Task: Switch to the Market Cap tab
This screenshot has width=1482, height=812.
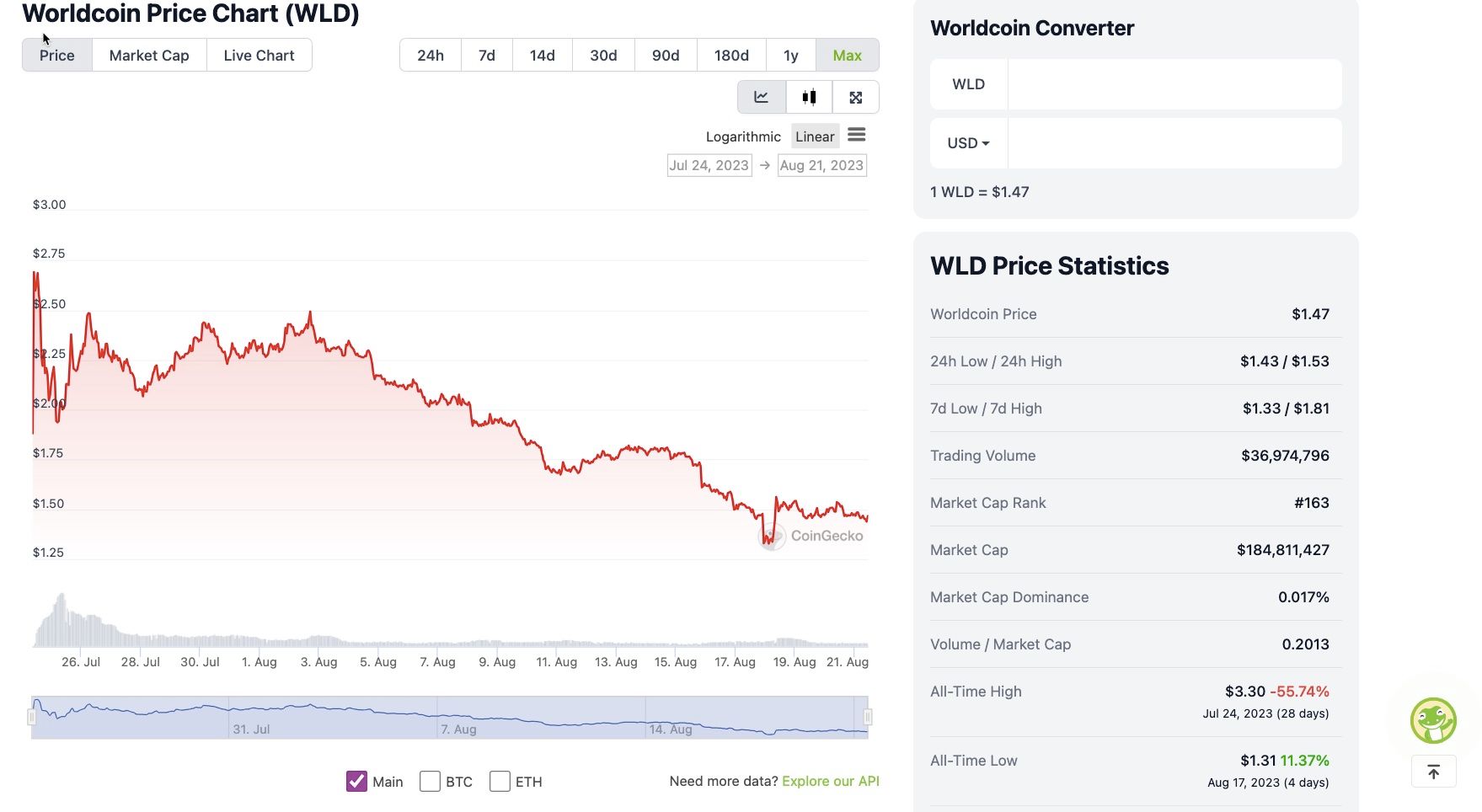Action: pyautogui.click(x=149, y=56)
